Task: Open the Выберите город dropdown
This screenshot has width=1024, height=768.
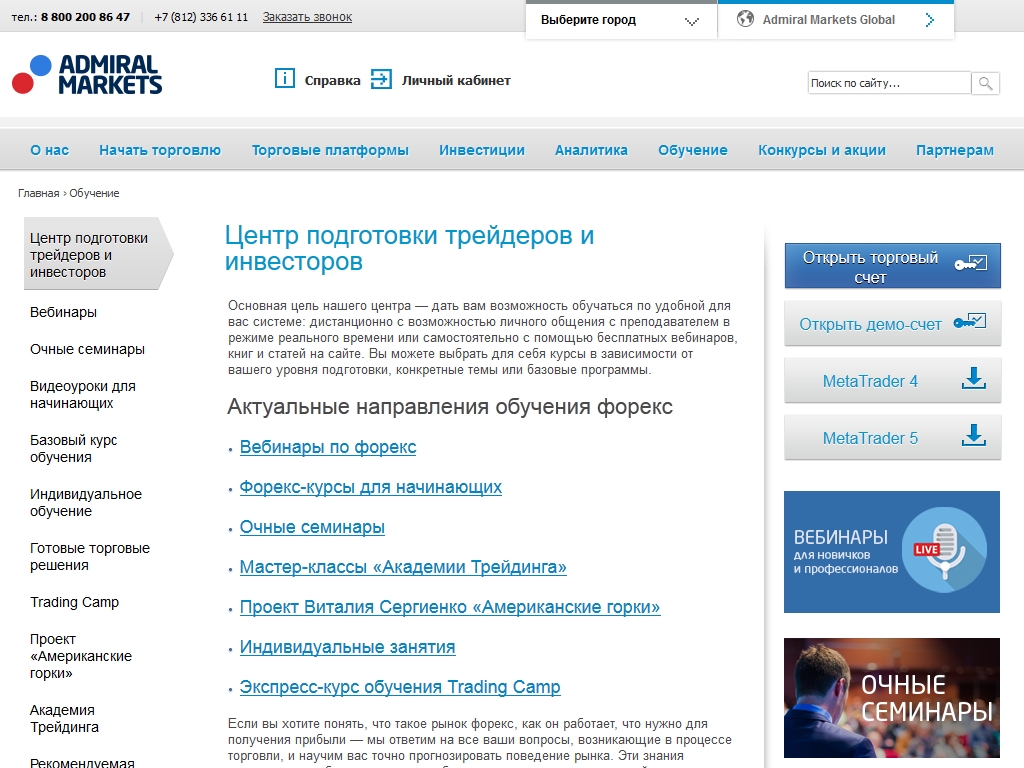Action: click(620, 20)
